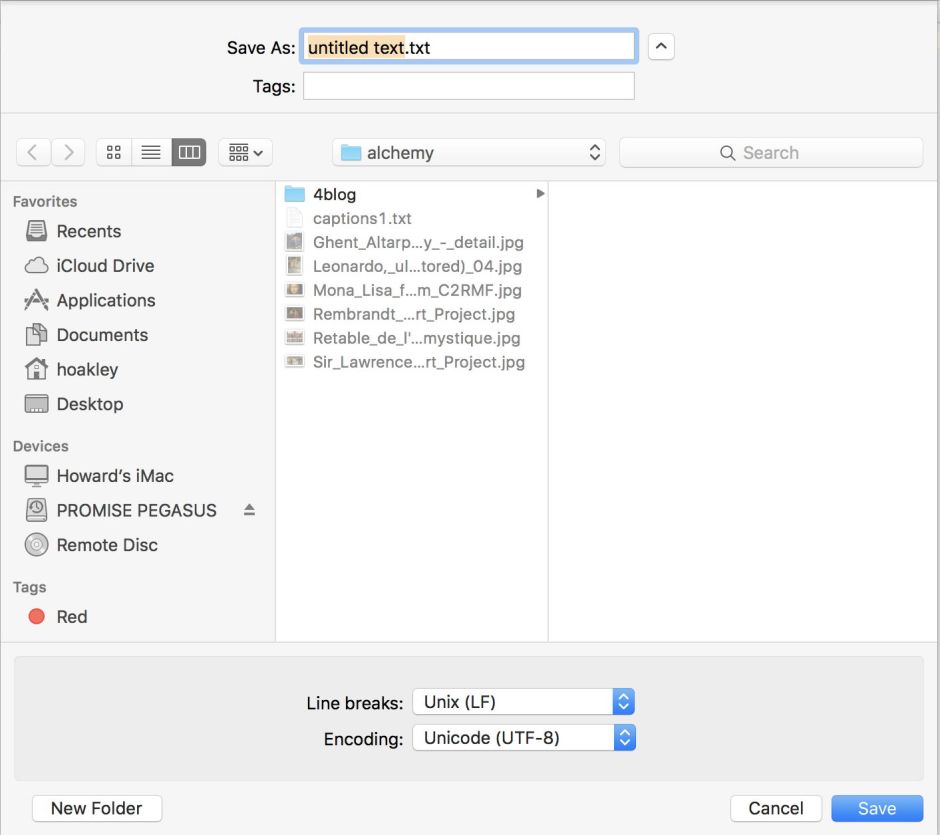The image size is (940, 835).
Task: Eject the PROMISE PEGASUS drive
Action: click(249, 510)
